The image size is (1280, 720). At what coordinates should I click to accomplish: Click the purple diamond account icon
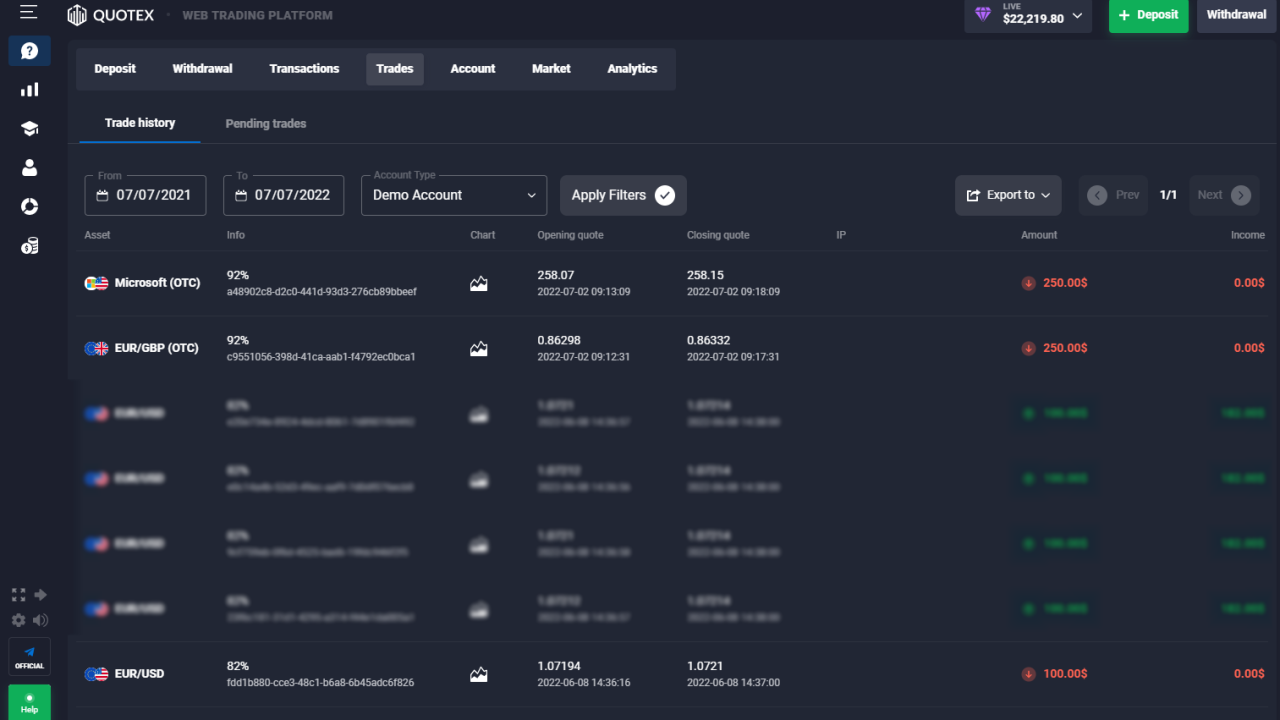[983, 15]
